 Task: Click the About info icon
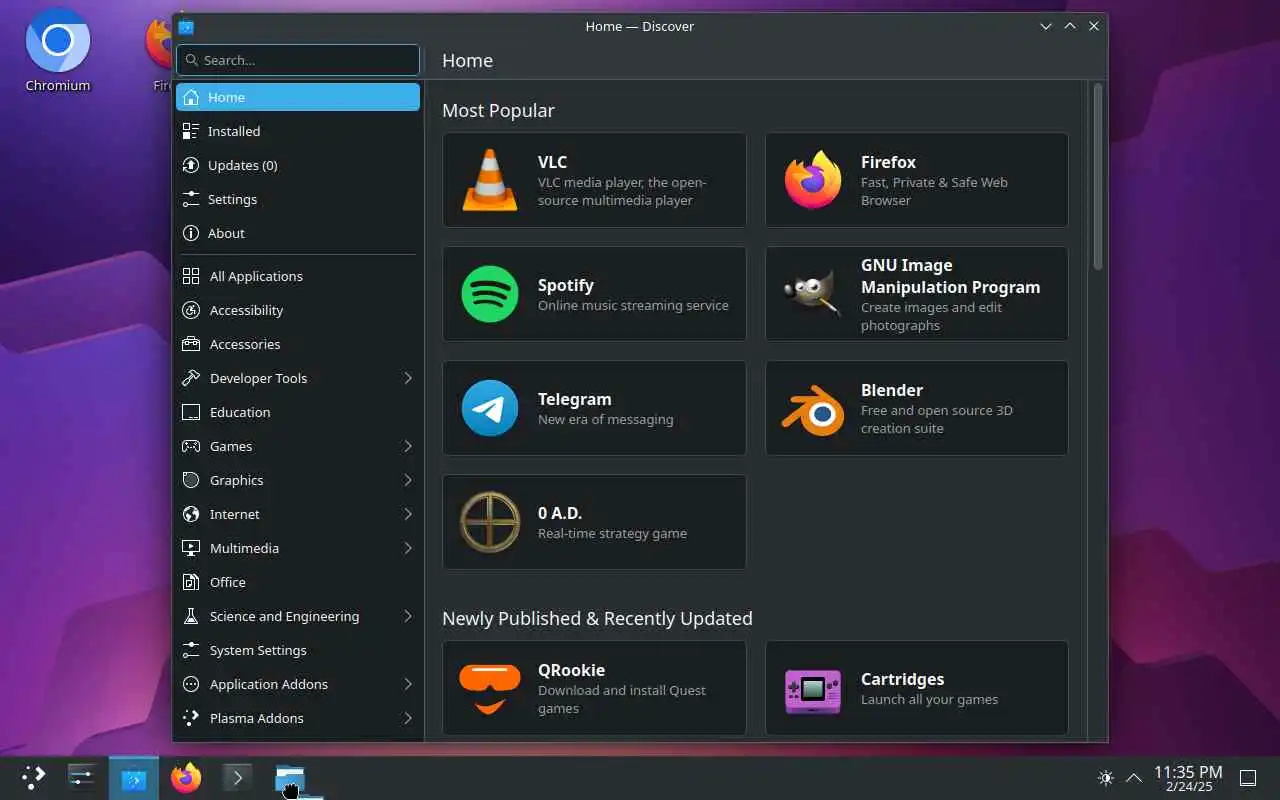[x=191, y=233]
